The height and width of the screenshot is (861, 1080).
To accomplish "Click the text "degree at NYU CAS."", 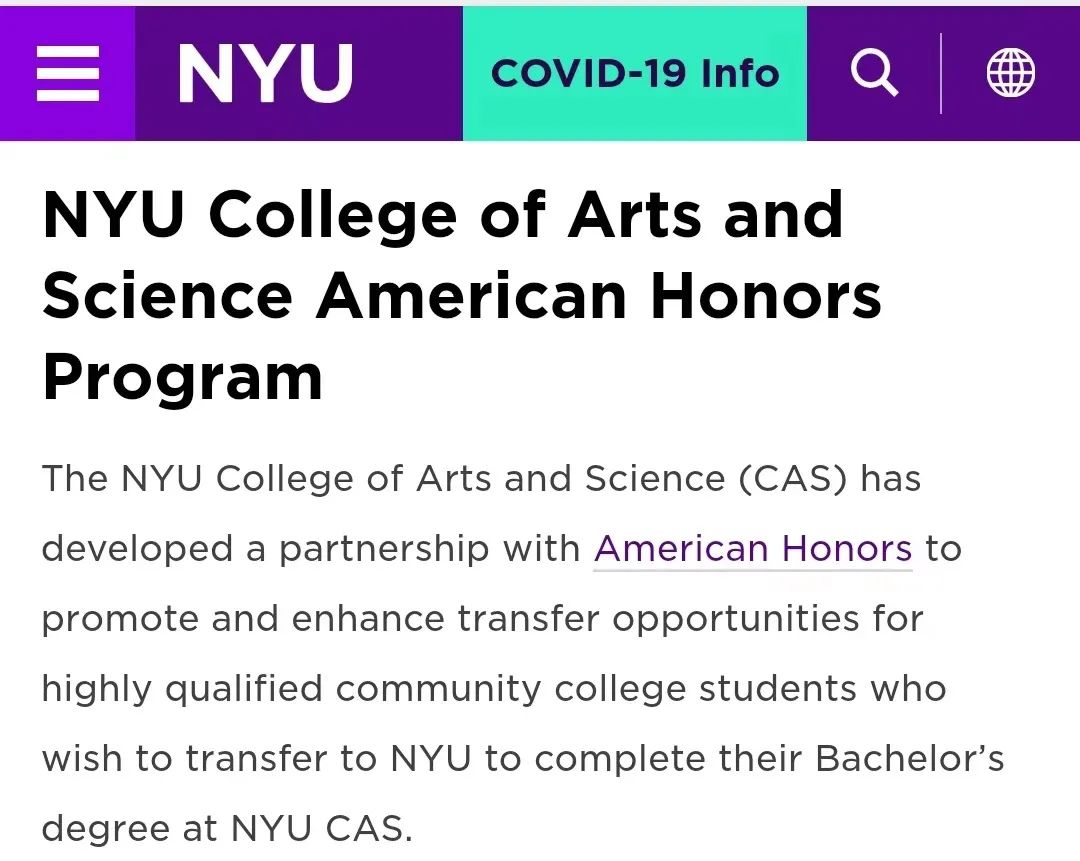I will [227, 829].
